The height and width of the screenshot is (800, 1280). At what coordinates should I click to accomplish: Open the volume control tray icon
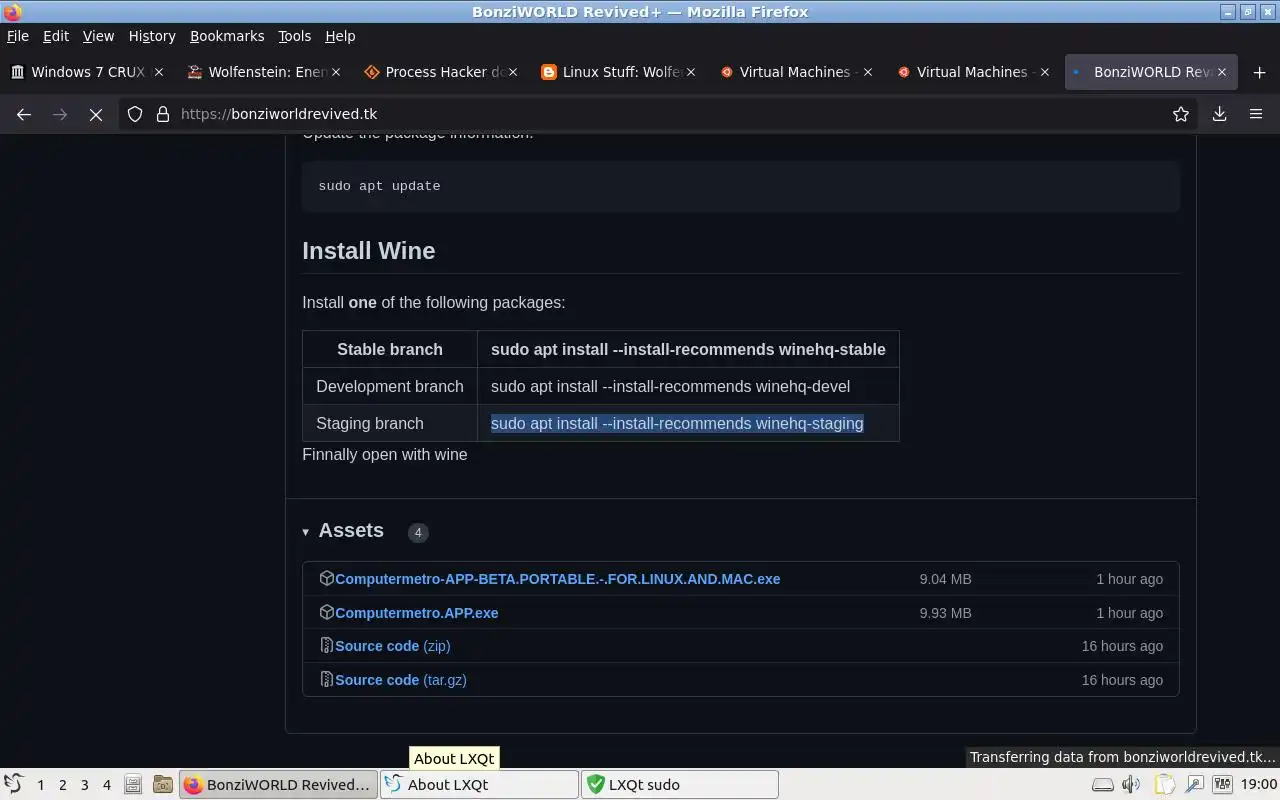(1132, 785)
